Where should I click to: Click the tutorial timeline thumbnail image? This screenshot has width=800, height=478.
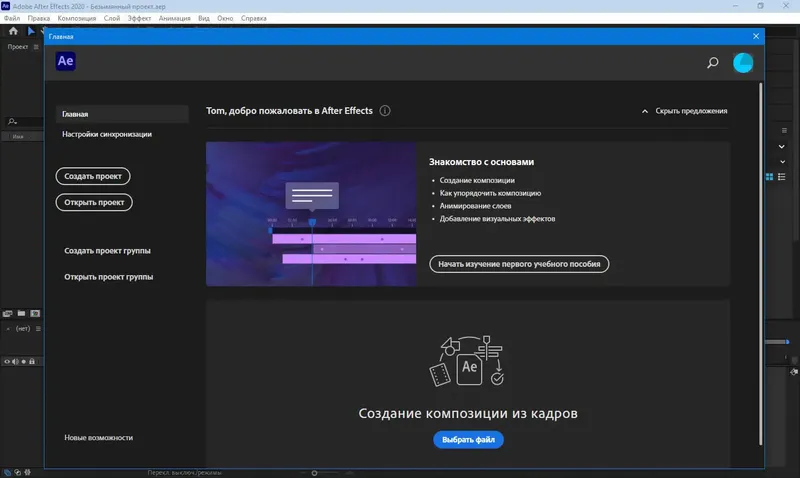click(311, 214)
